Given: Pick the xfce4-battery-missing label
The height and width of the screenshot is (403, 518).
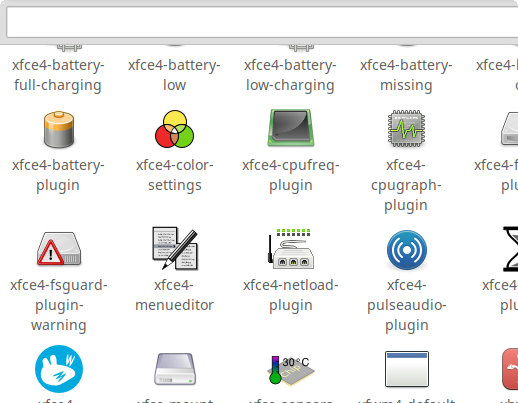Looking at the screenshot, I should [x=406, y=75].
